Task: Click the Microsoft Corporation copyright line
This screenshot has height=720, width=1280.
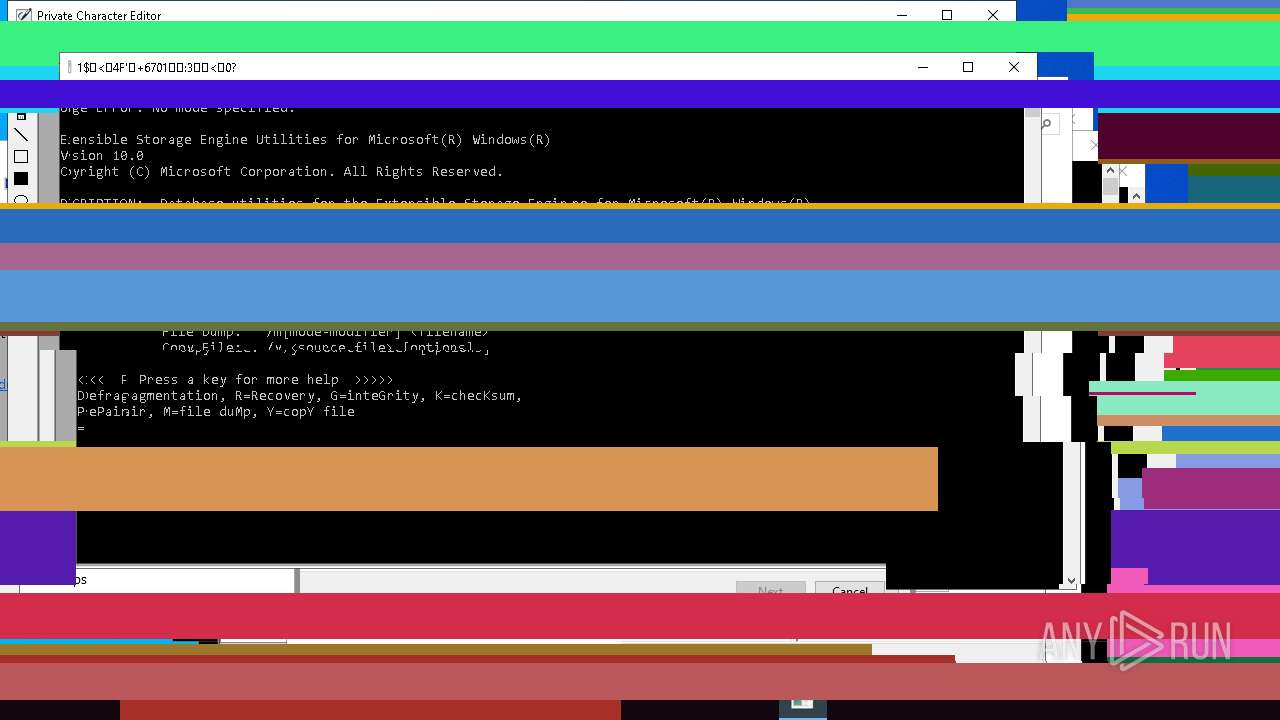Action: (281, 172)
